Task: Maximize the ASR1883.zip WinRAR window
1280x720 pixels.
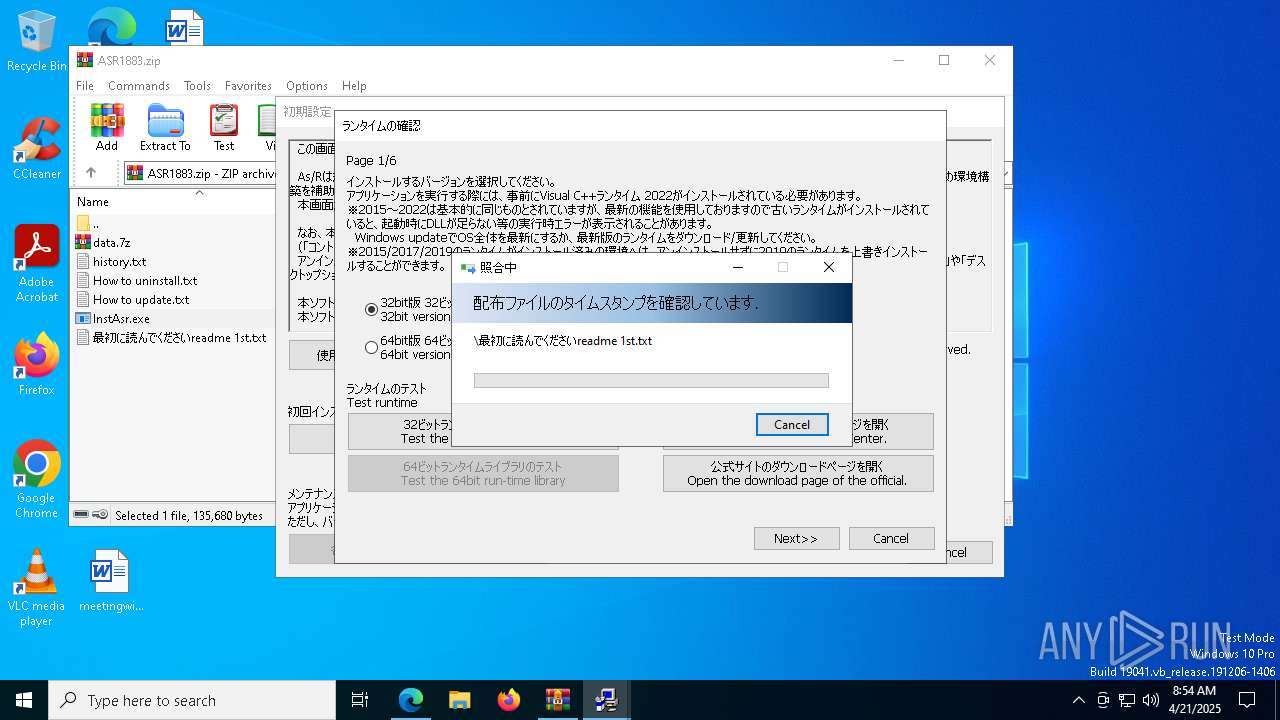Action: pos(943,60)
